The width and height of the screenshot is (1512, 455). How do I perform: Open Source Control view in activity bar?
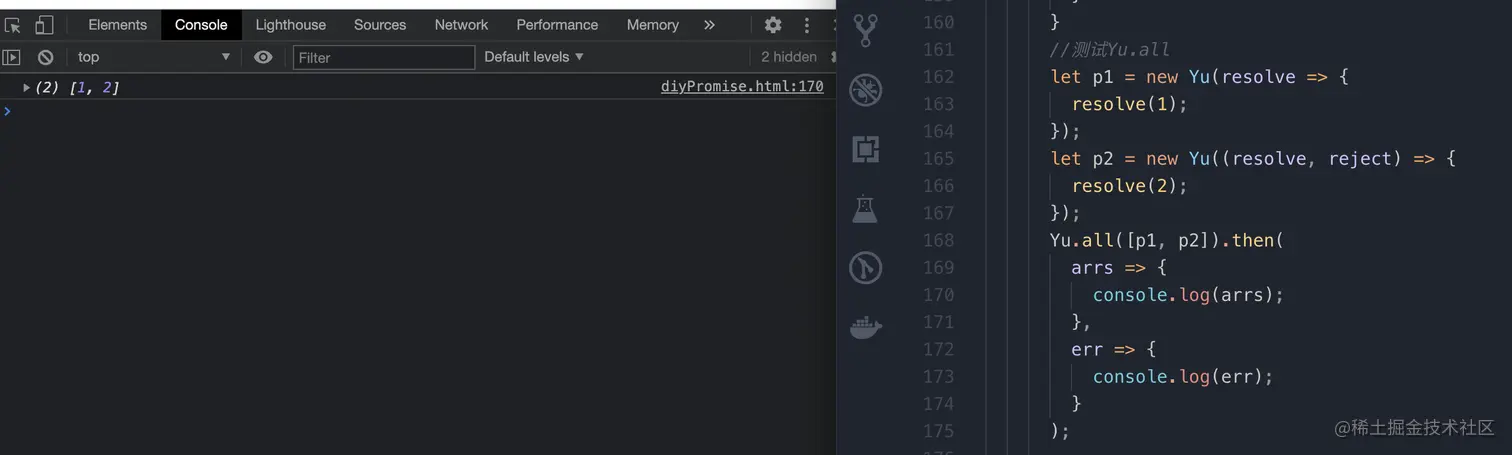pyautogui.click(x=865, y=31)
